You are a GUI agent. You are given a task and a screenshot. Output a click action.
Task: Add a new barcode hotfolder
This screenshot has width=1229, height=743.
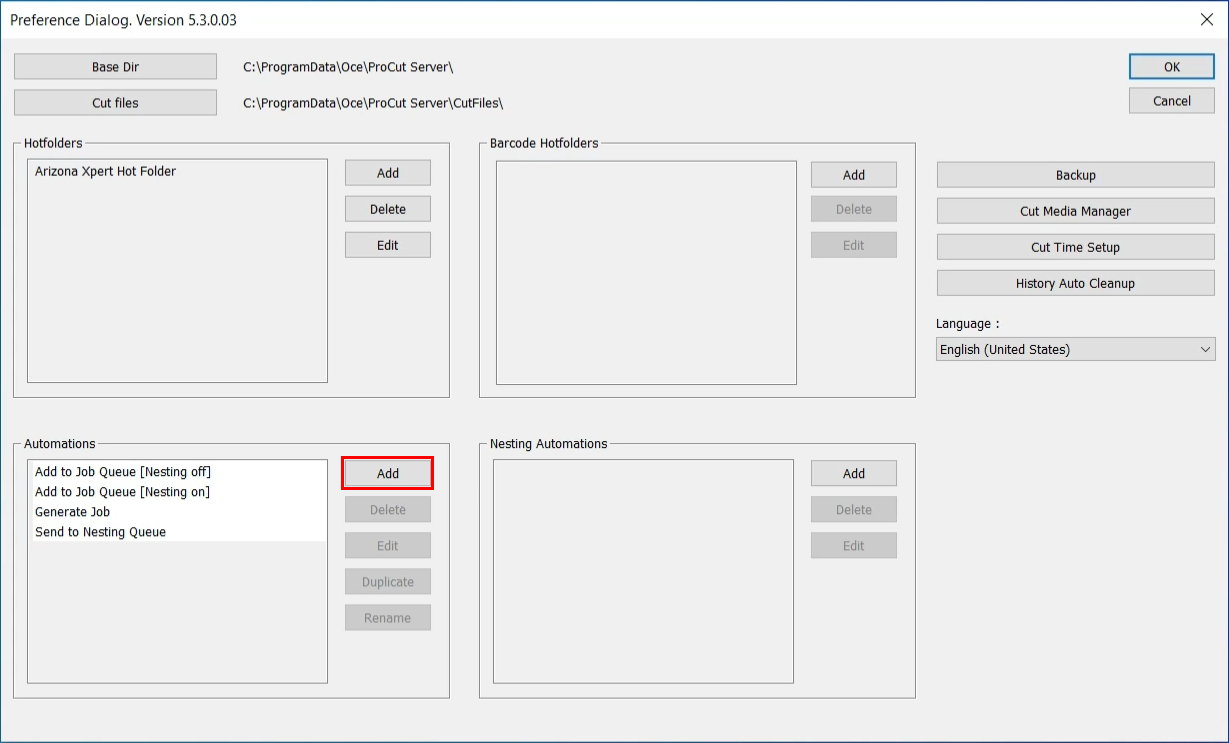(x=853, y=175)
